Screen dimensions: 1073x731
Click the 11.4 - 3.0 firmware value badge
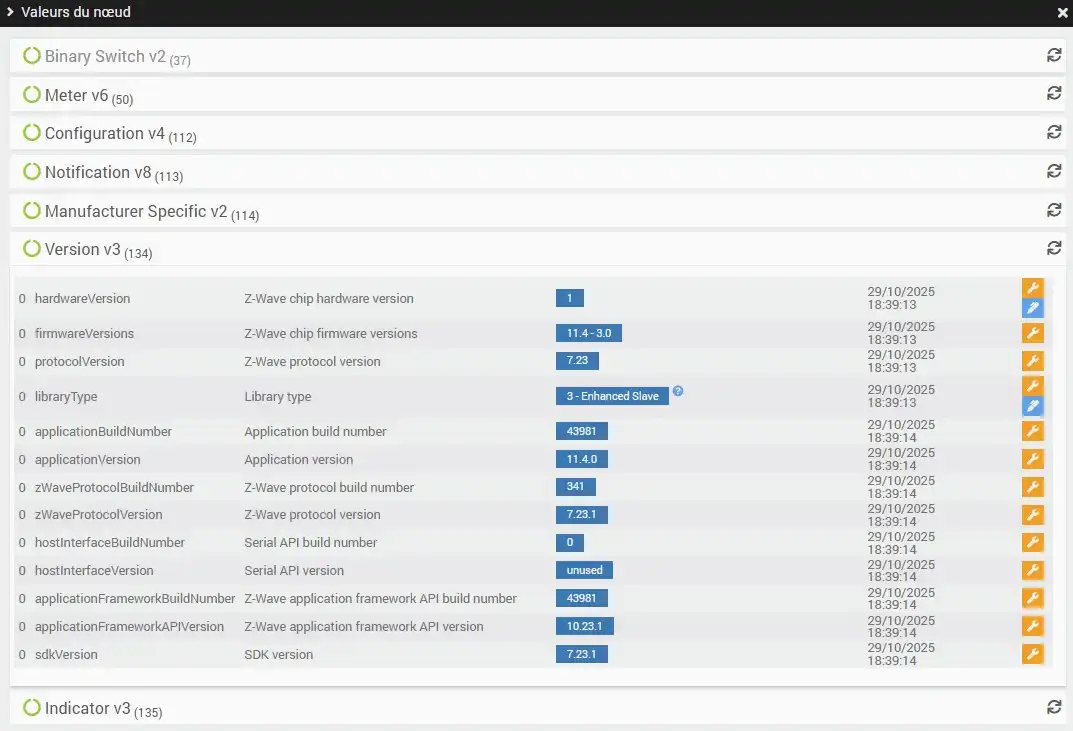tap(589, 333)
